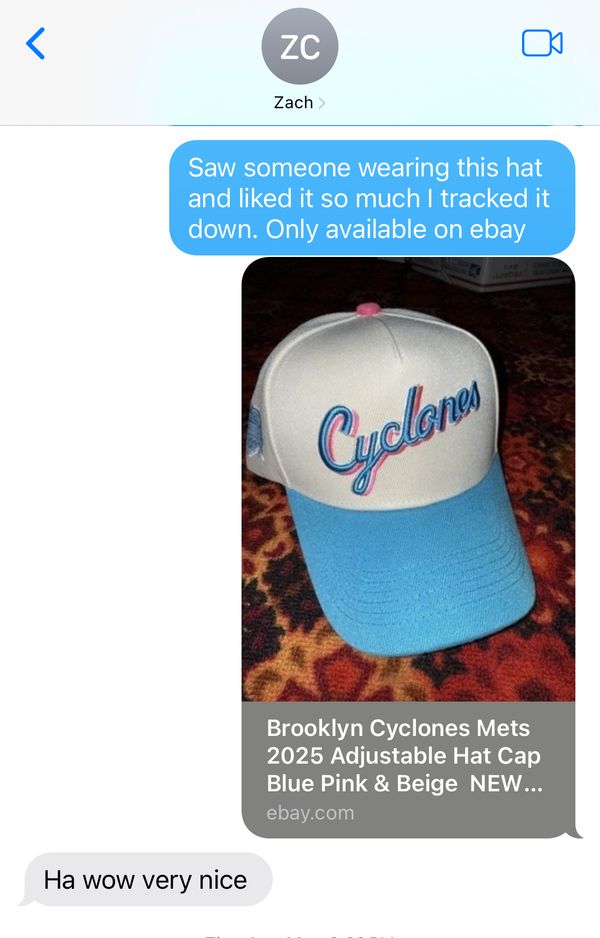Select the blue 'Saw someone wearing' message bubble
Viewport: 600px width, 938px height.
tap(372, 198)
